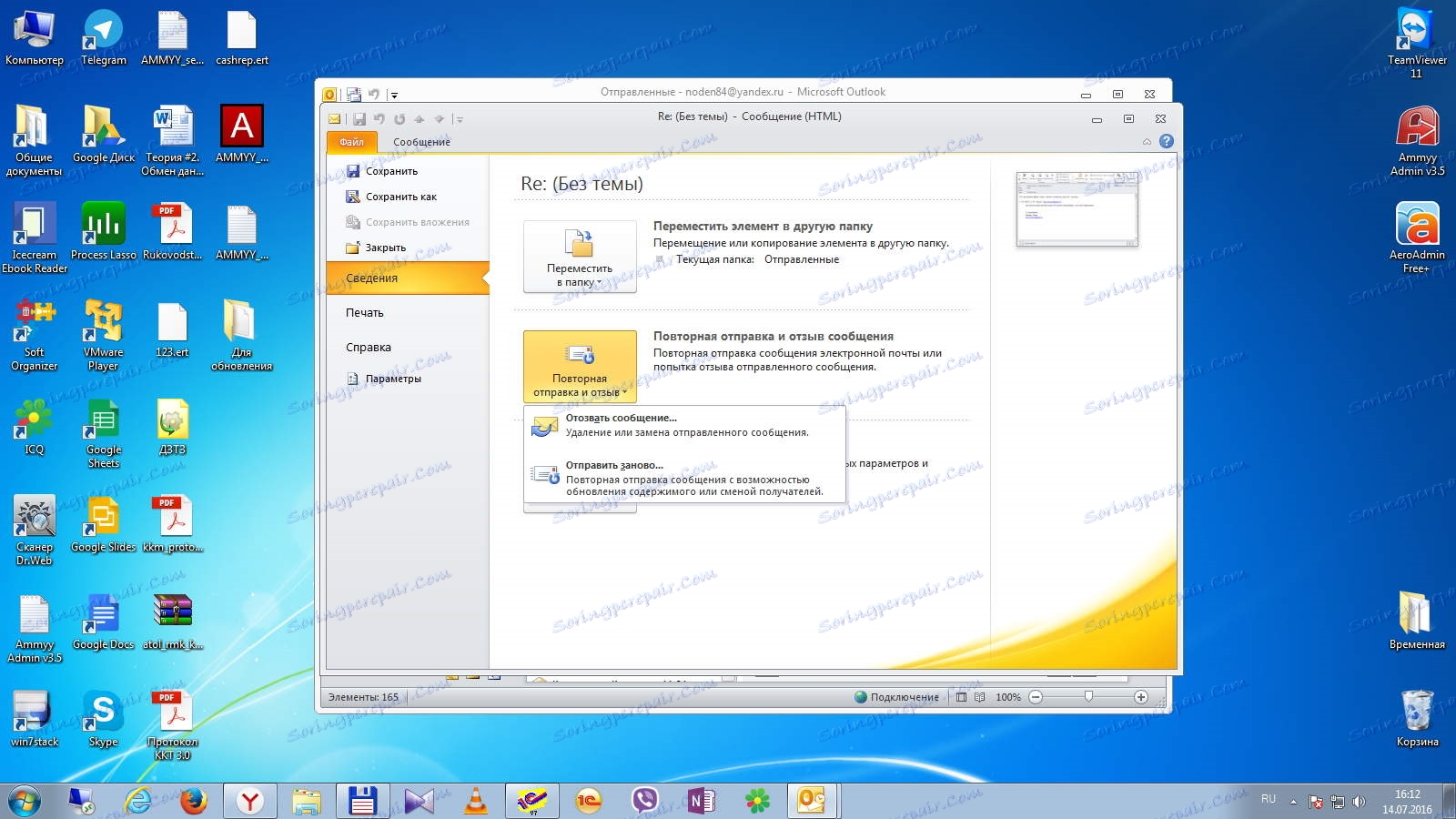Open Customize Quick Access Toolbar dropdown in message window
Image resolution: width=1456 pixels, height=819 pixels.
click(460, 119)
